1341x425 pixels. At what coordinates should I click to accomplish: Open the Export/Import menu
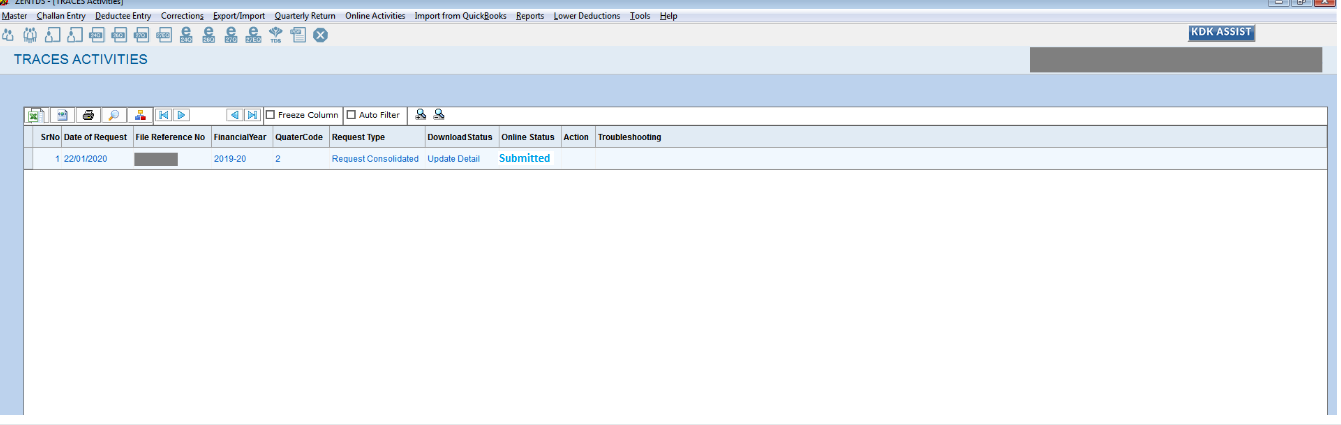(239, 16)
